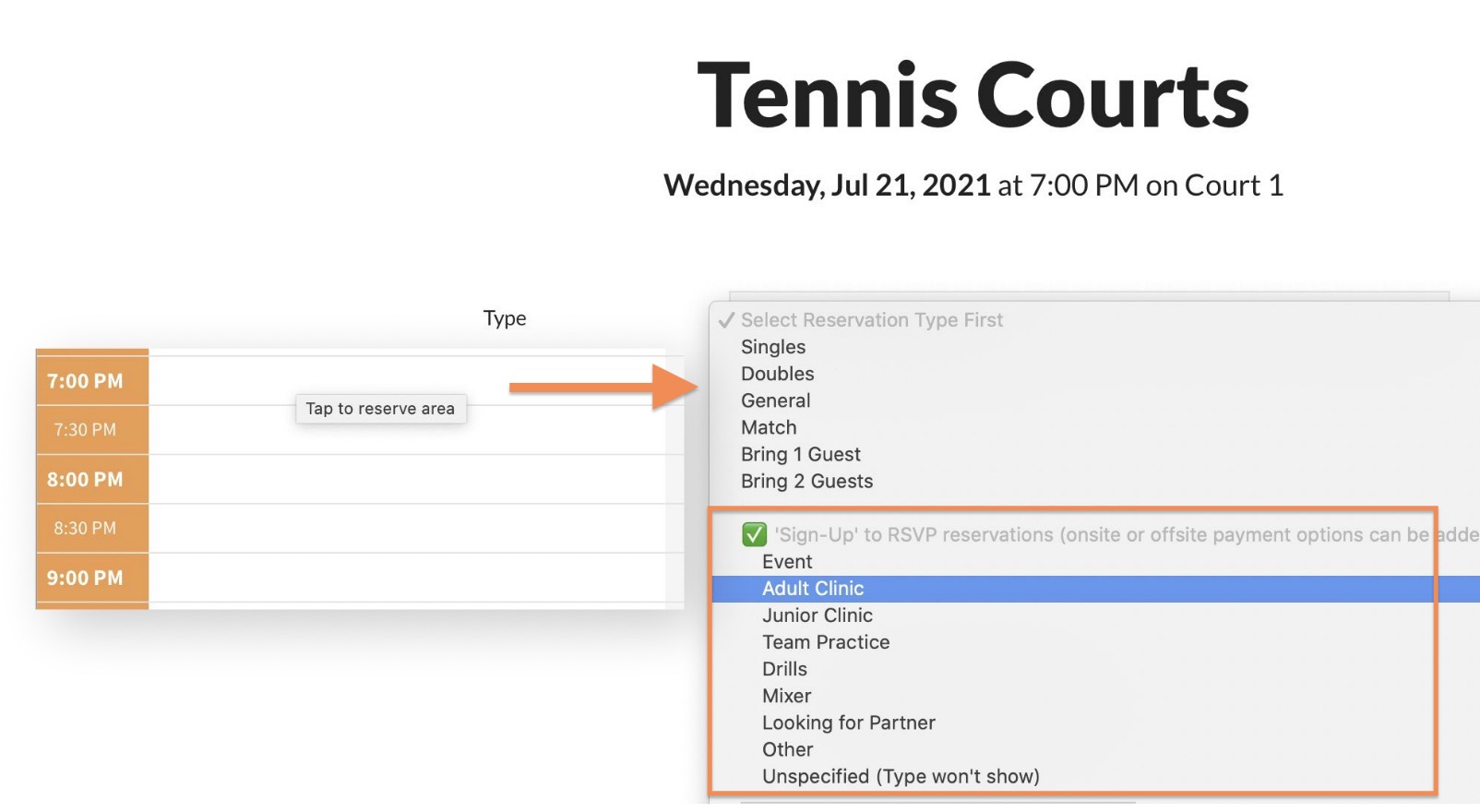Choose Bring 1 Guest option
This screenshot has width=1480, height=812.
801,454
